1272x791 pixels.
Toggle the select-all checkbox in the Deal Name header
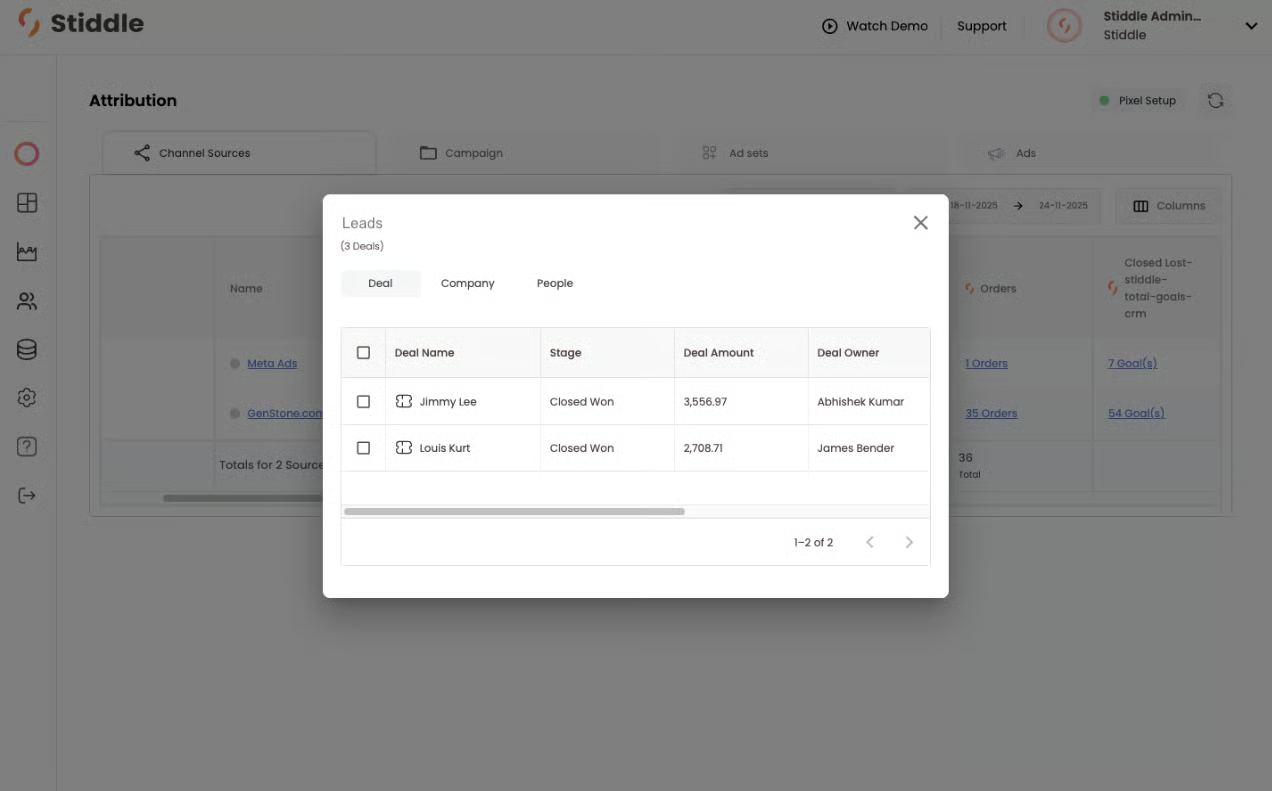(x=363, y=352)
